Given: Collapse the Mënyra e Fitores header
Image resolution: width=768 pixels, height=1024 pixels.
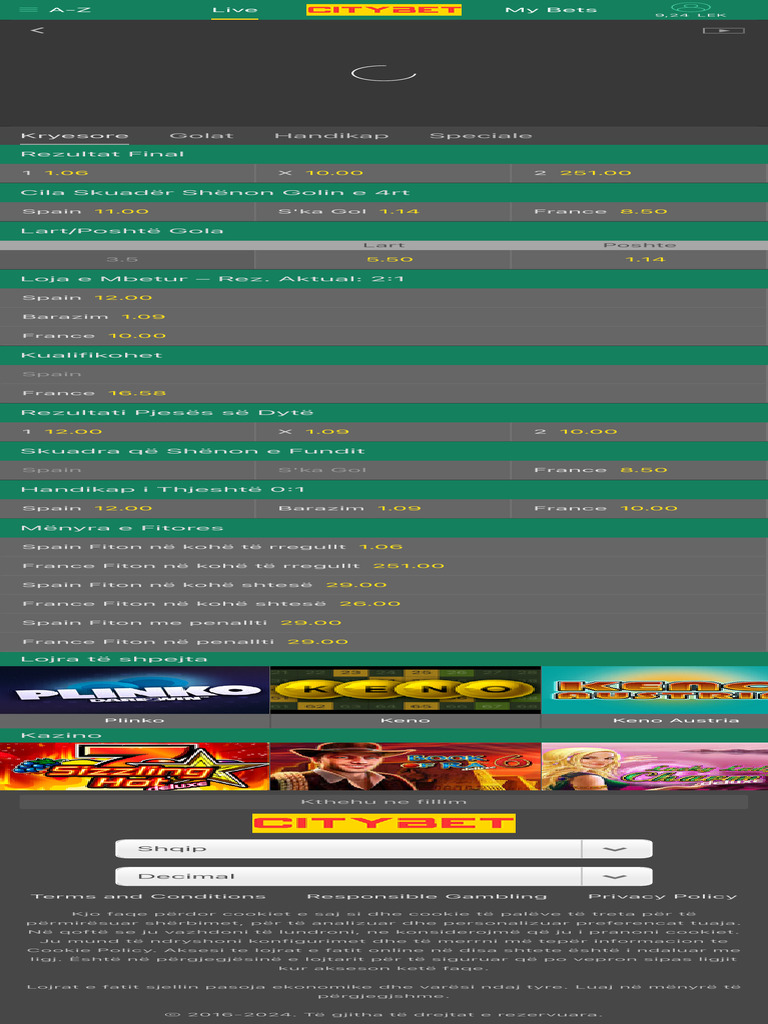Looking at the screenshot, I should pyautogui.click(x=384, y=528).
